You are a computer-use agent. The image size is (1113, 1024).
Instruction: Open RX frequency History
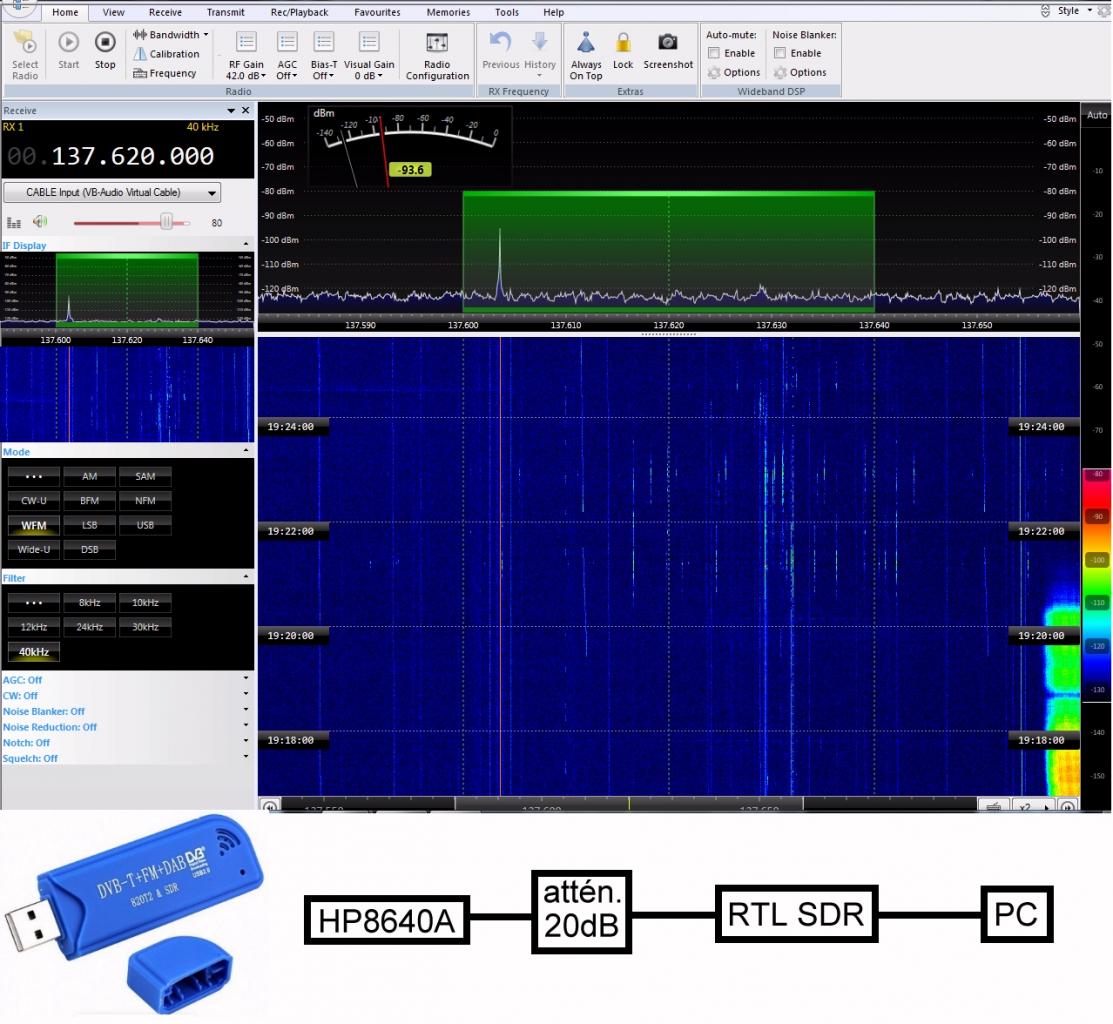click(539, 53)
